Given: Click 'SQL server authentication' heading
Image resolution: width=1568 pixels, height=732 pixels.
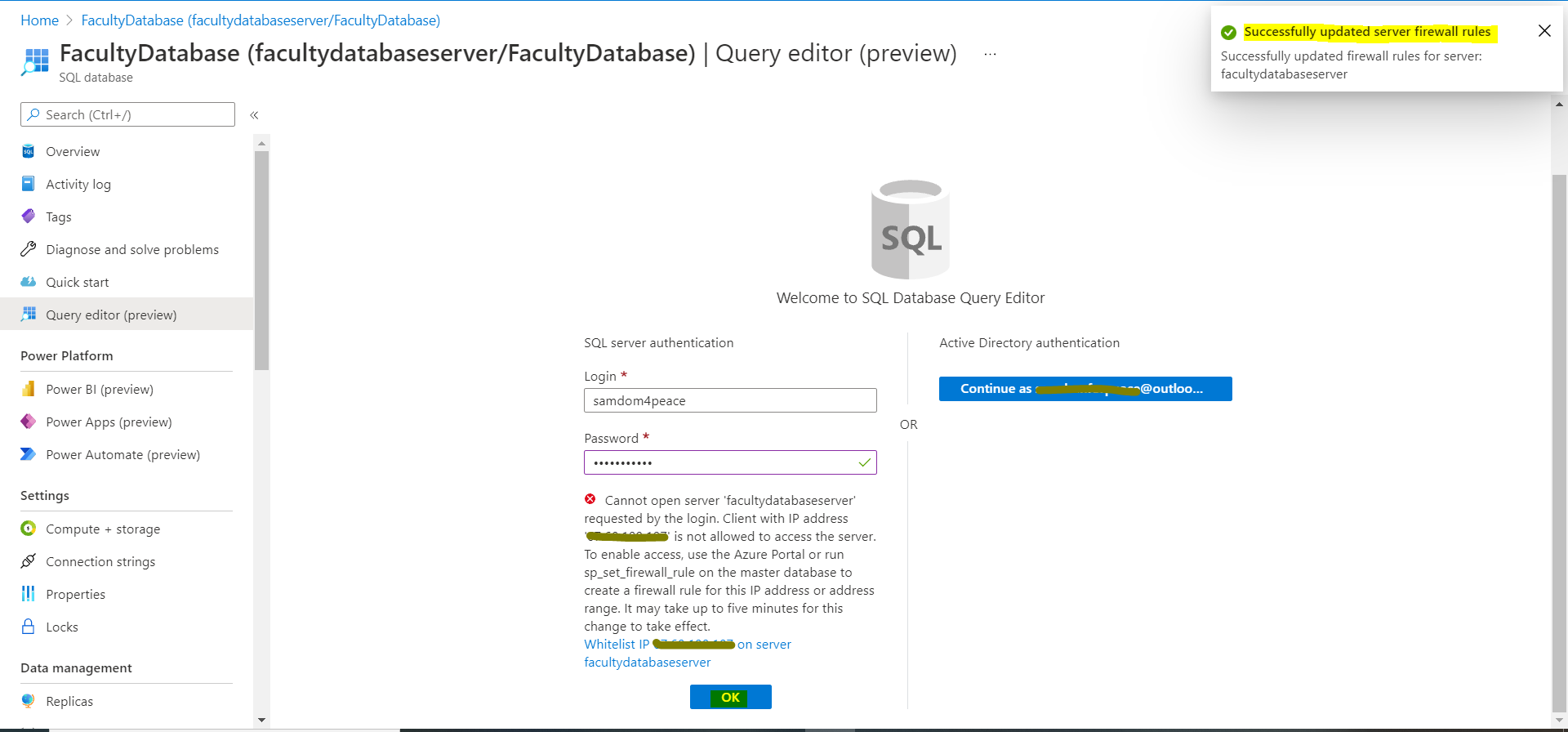Looking at the screenshot, I should (658, 343).
